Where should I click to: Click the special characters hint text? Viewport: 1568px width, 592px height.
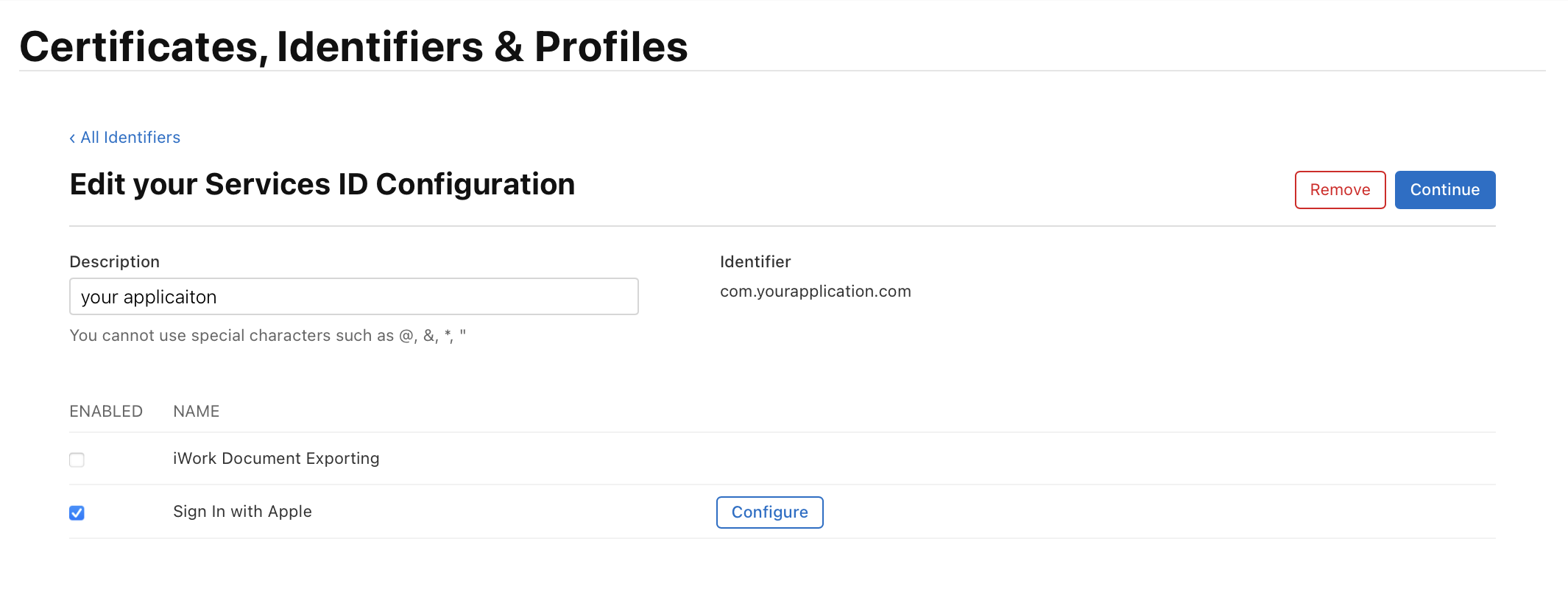[x=267, y=336]
